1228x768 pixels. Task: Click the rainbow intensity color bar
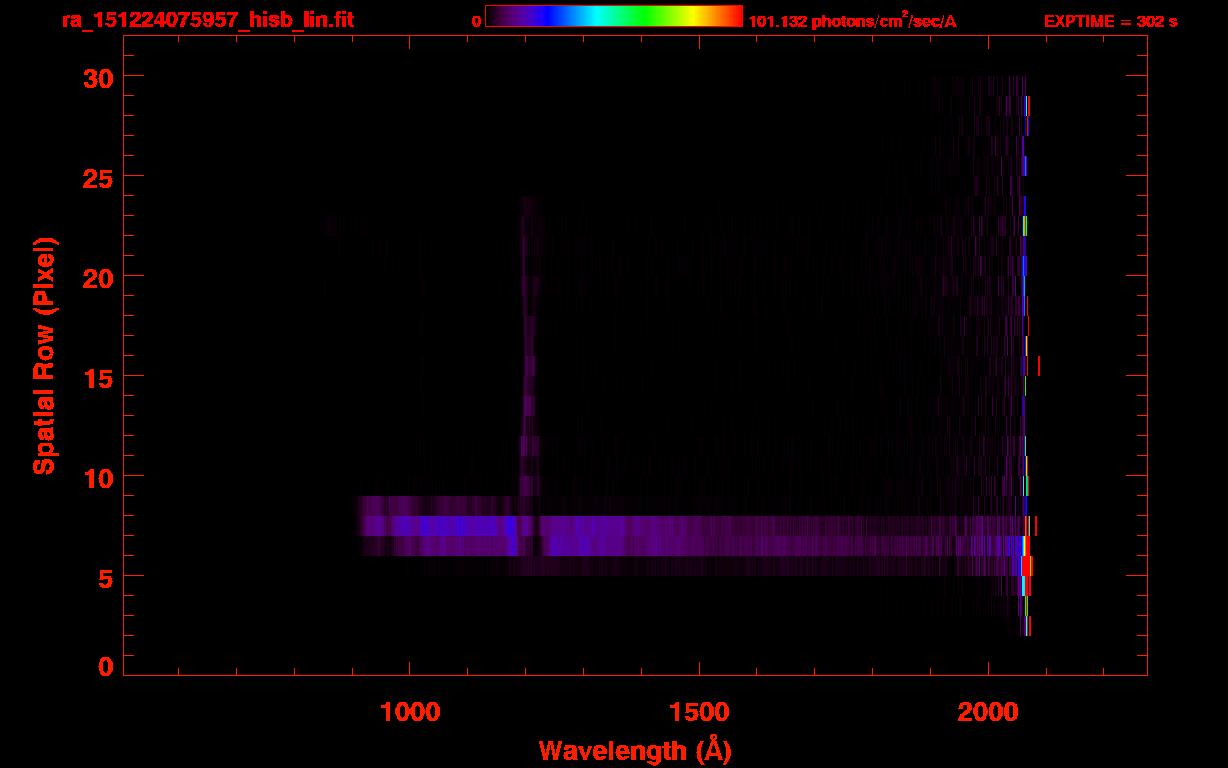coord(614,16)
